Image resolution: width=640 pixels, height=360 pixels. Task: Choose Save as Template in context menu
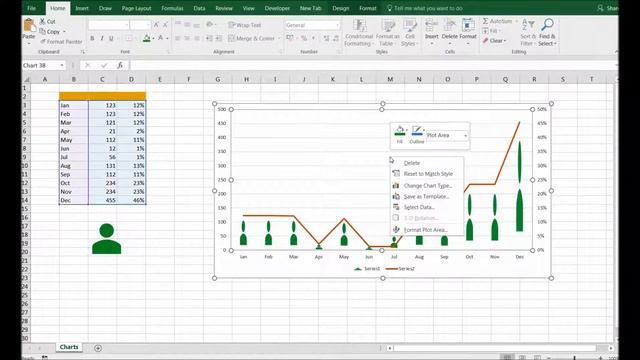point(427,197)
